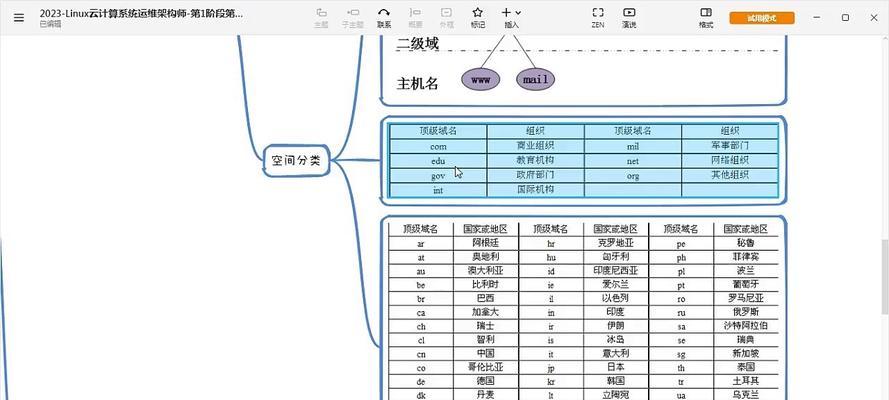Click the 以色列 cell
This screenshot has width=889, height=400.
point(615,299)
